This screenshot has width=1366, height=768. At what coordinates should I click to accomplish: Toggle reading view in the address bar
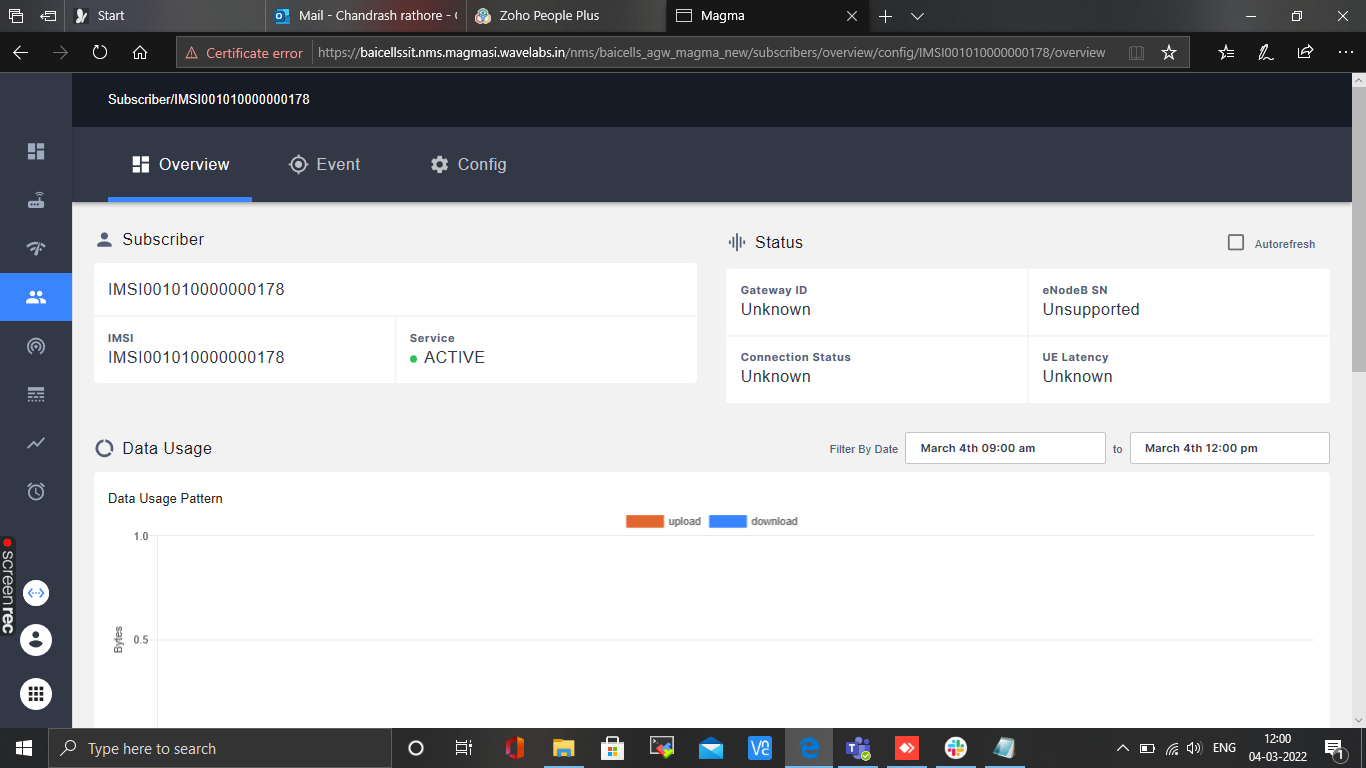pos(1136,52)
